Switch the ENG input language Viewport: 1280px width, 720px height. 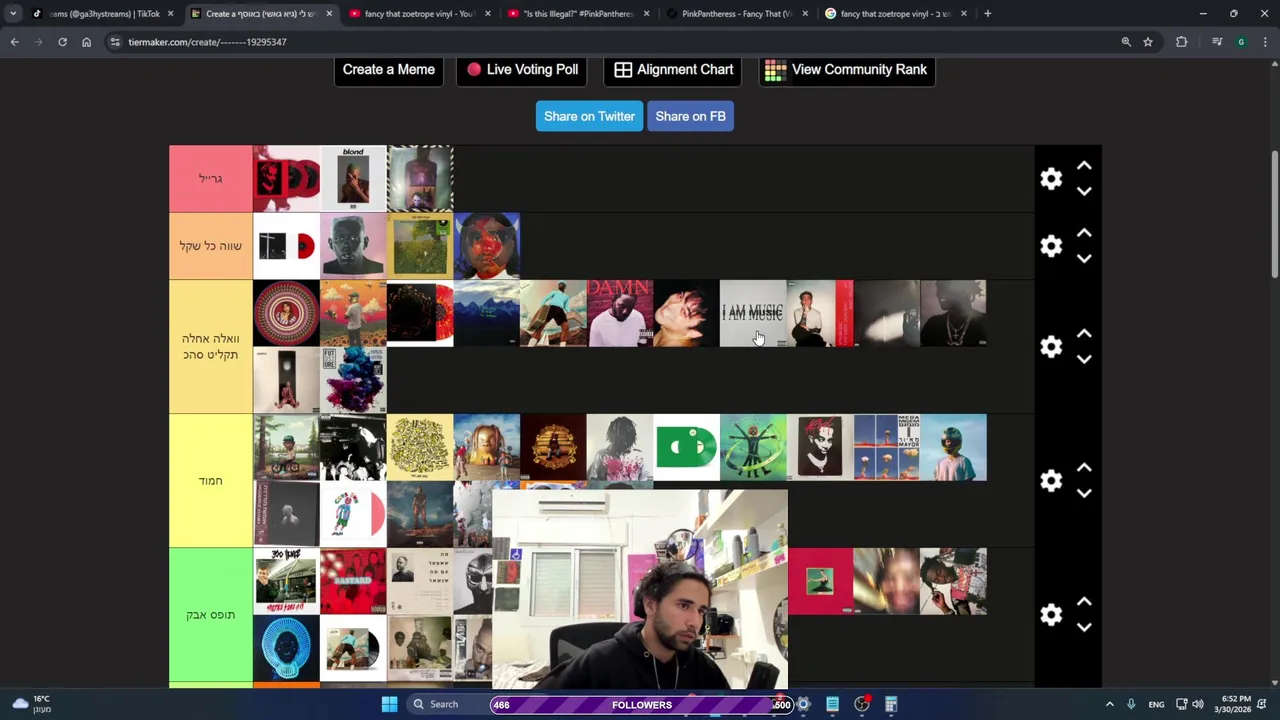[1156, 704]
